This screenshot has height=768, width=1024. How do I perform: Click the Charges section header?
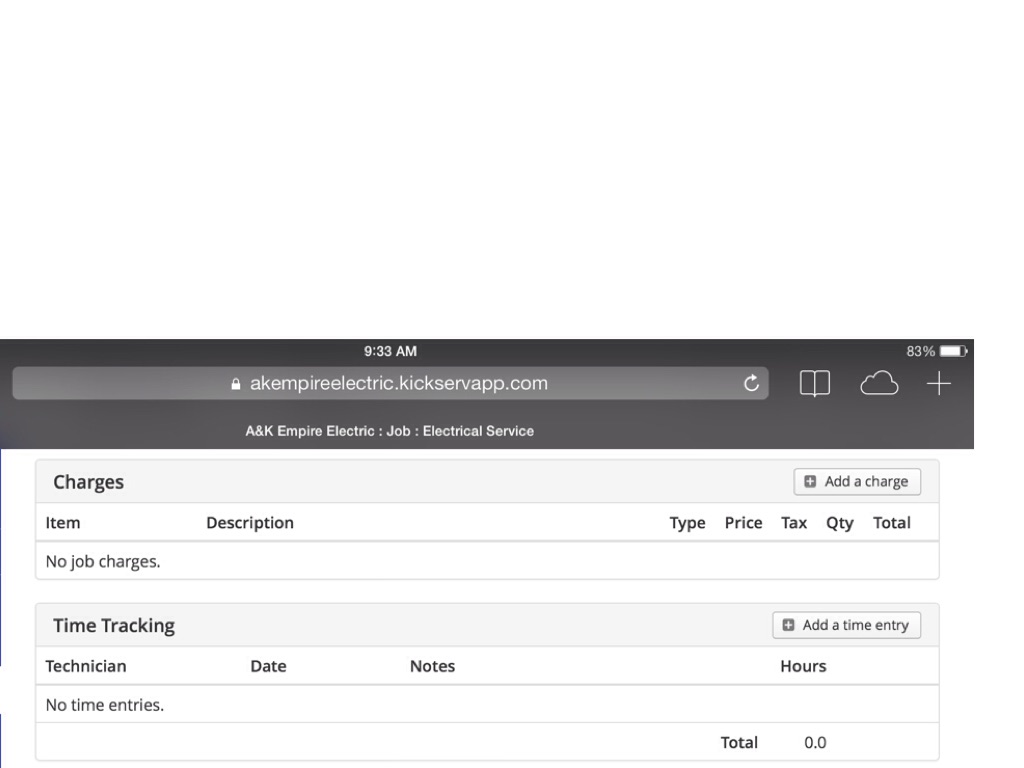point(89,482)
